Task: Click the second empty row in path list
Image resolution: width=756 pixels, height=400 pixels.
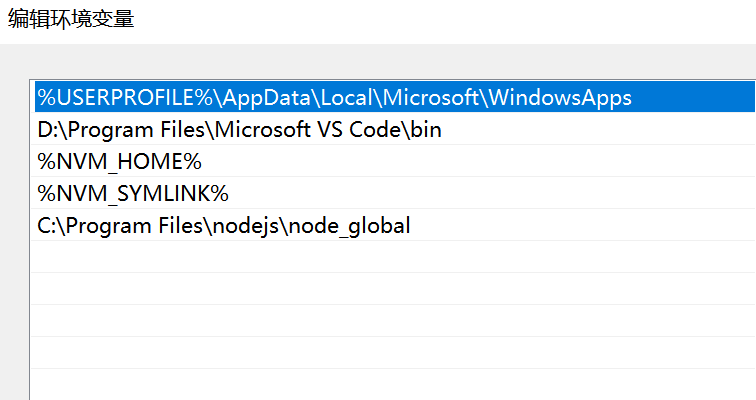Action: 390,289
